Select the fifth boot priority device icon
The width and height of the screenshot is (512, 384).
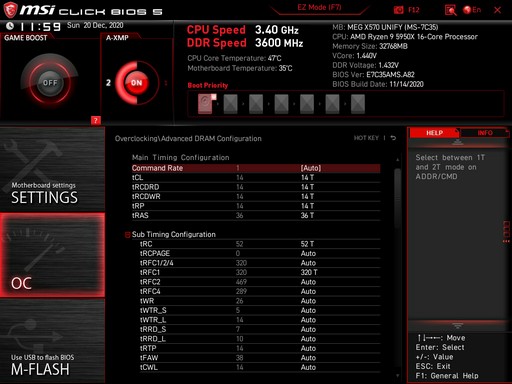307,104
